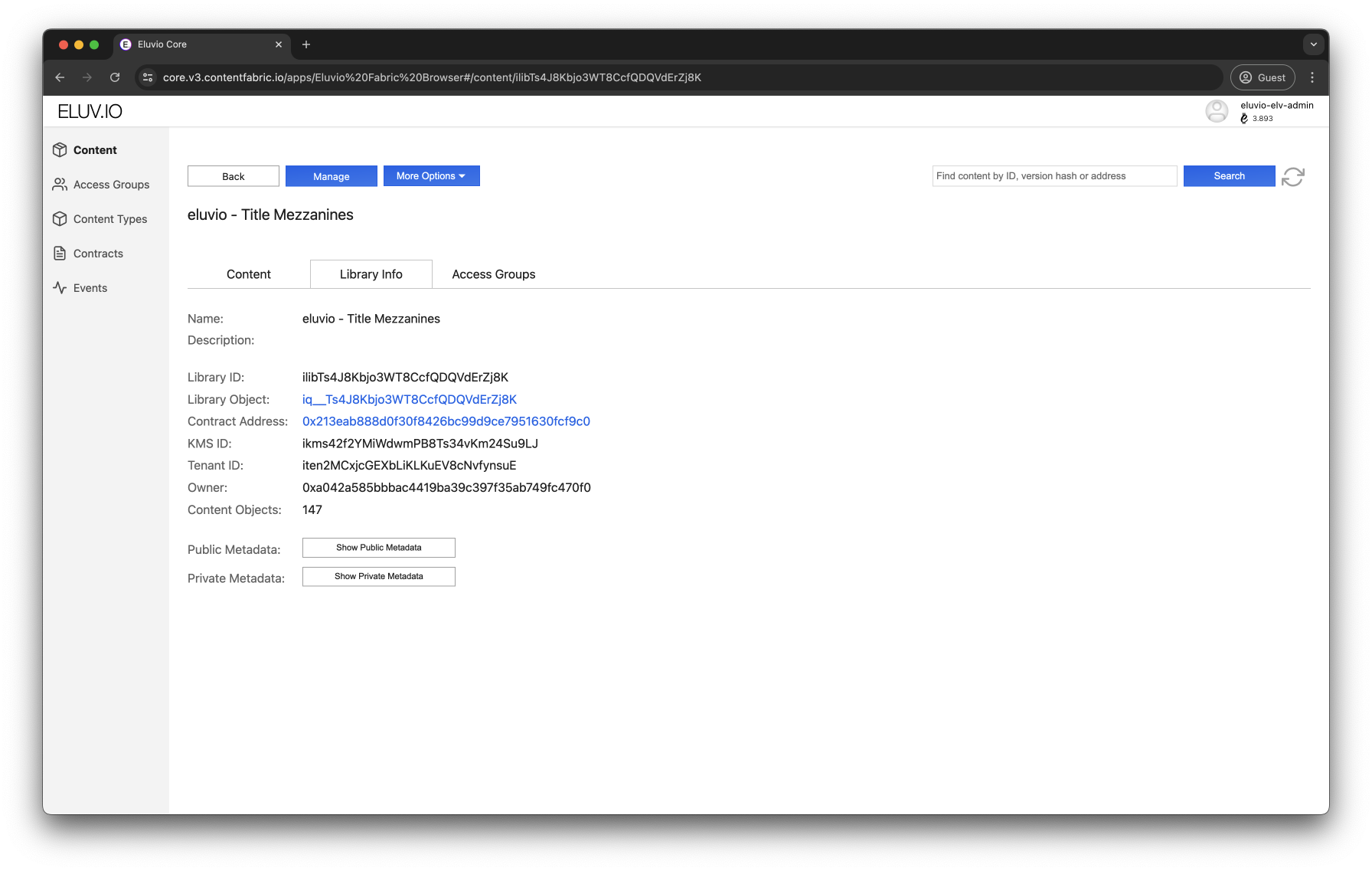Click the browser forward arrow

pyautogui.click(x=87, y=77)
